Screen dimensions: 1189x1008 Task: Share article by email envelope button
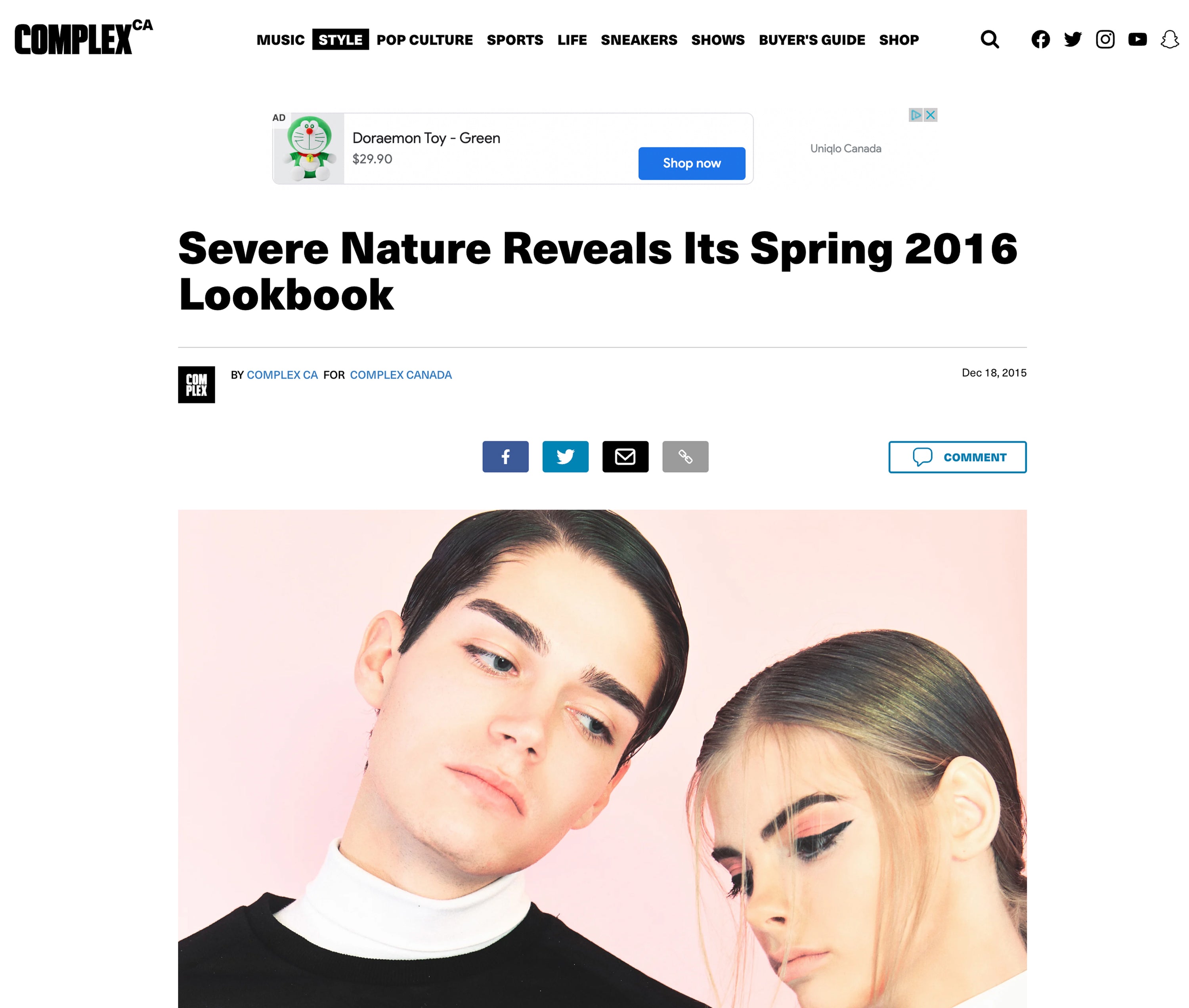[x=625, y=456]
